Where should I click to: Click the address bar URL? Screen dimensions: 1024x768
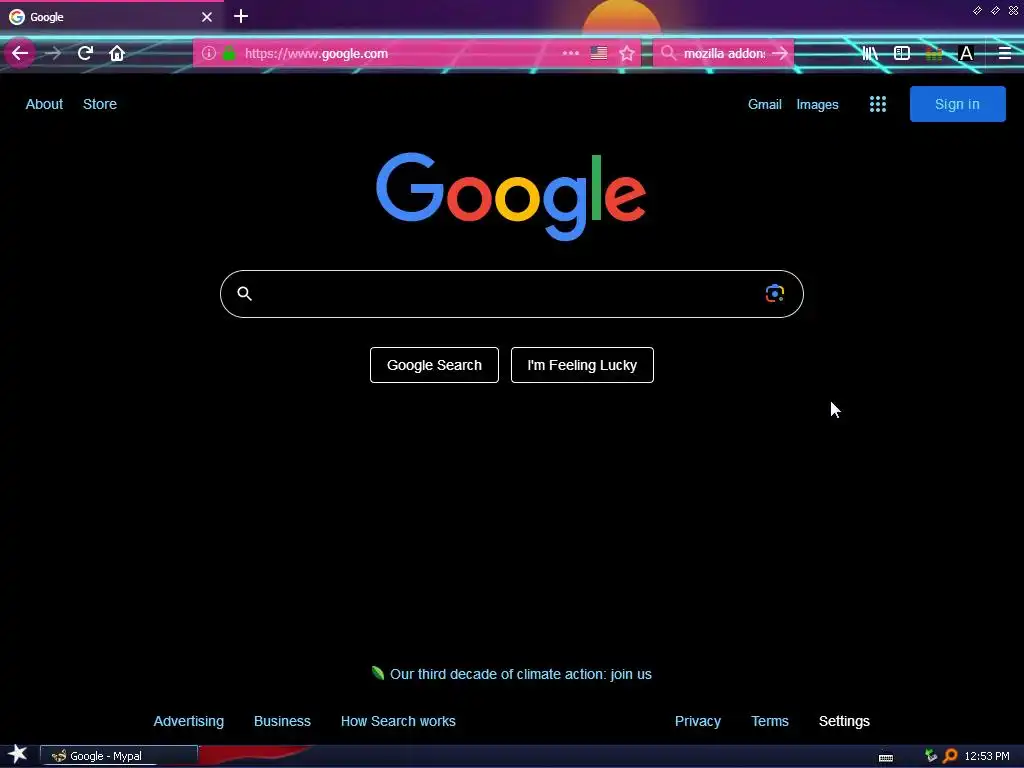coord(316,54)
